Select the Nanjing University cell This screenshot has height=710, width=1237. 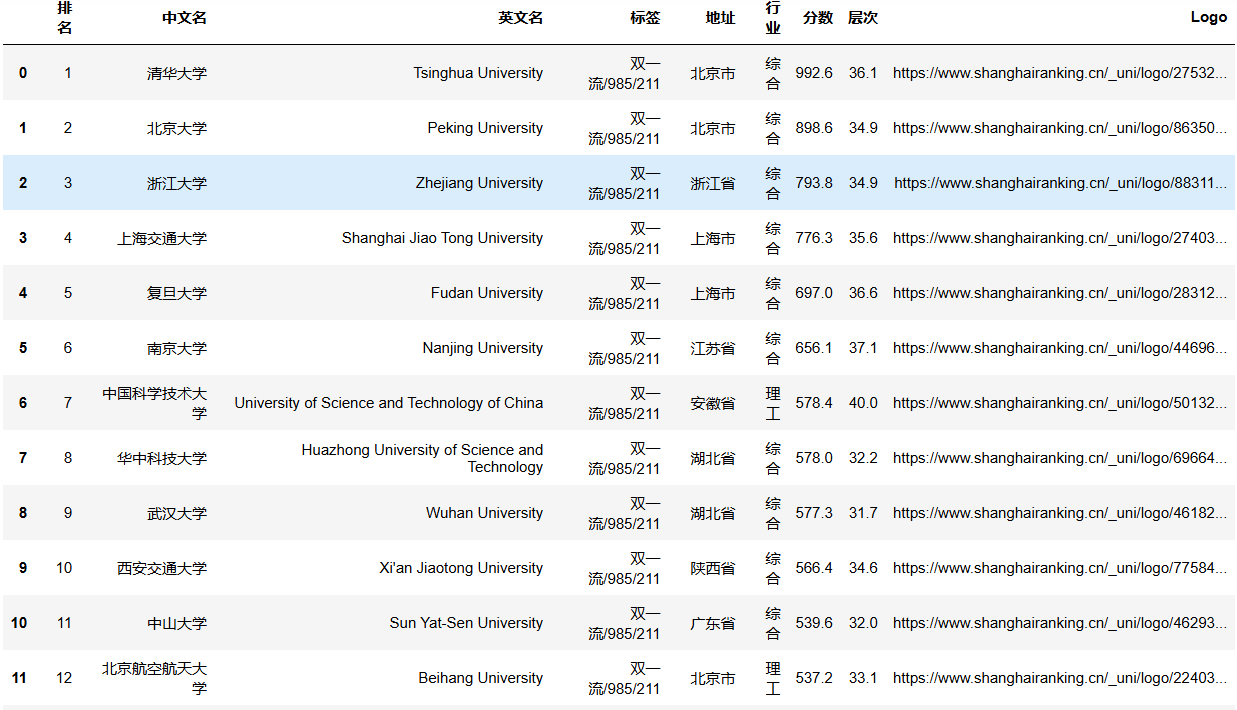pyautogui.click(x=483, y=348)
